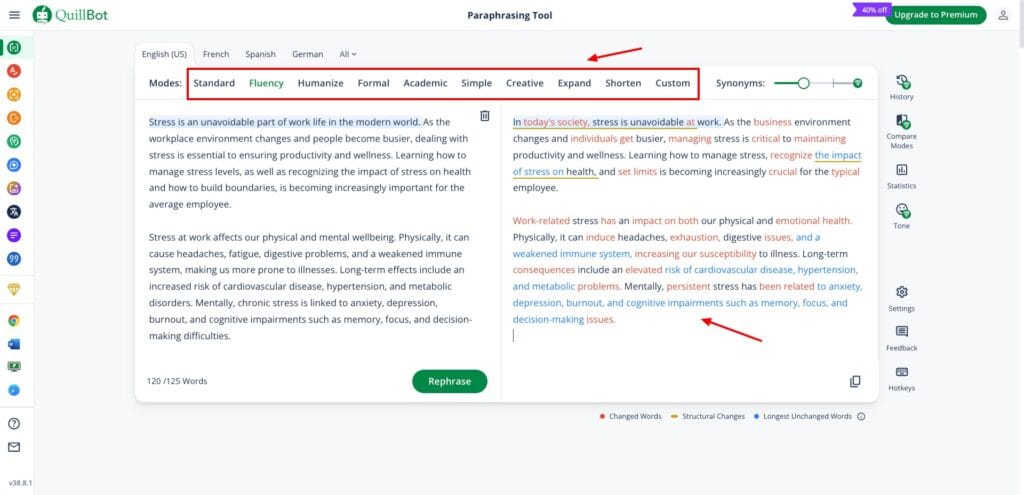Viewport: 1024px width, 495px height.
Task: Open the Statistics panel
Action: click(902, 176)
